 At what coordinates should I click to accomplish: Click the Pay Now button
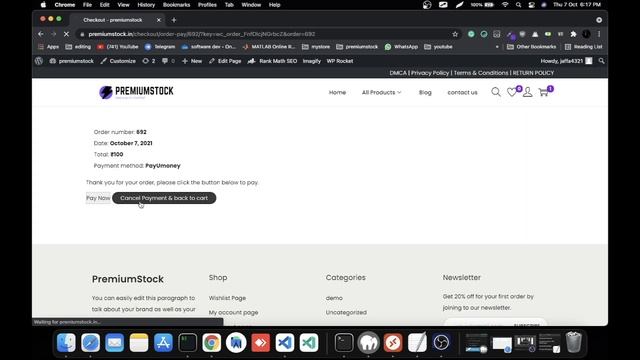pyautogui.click(x=98, y=198)
